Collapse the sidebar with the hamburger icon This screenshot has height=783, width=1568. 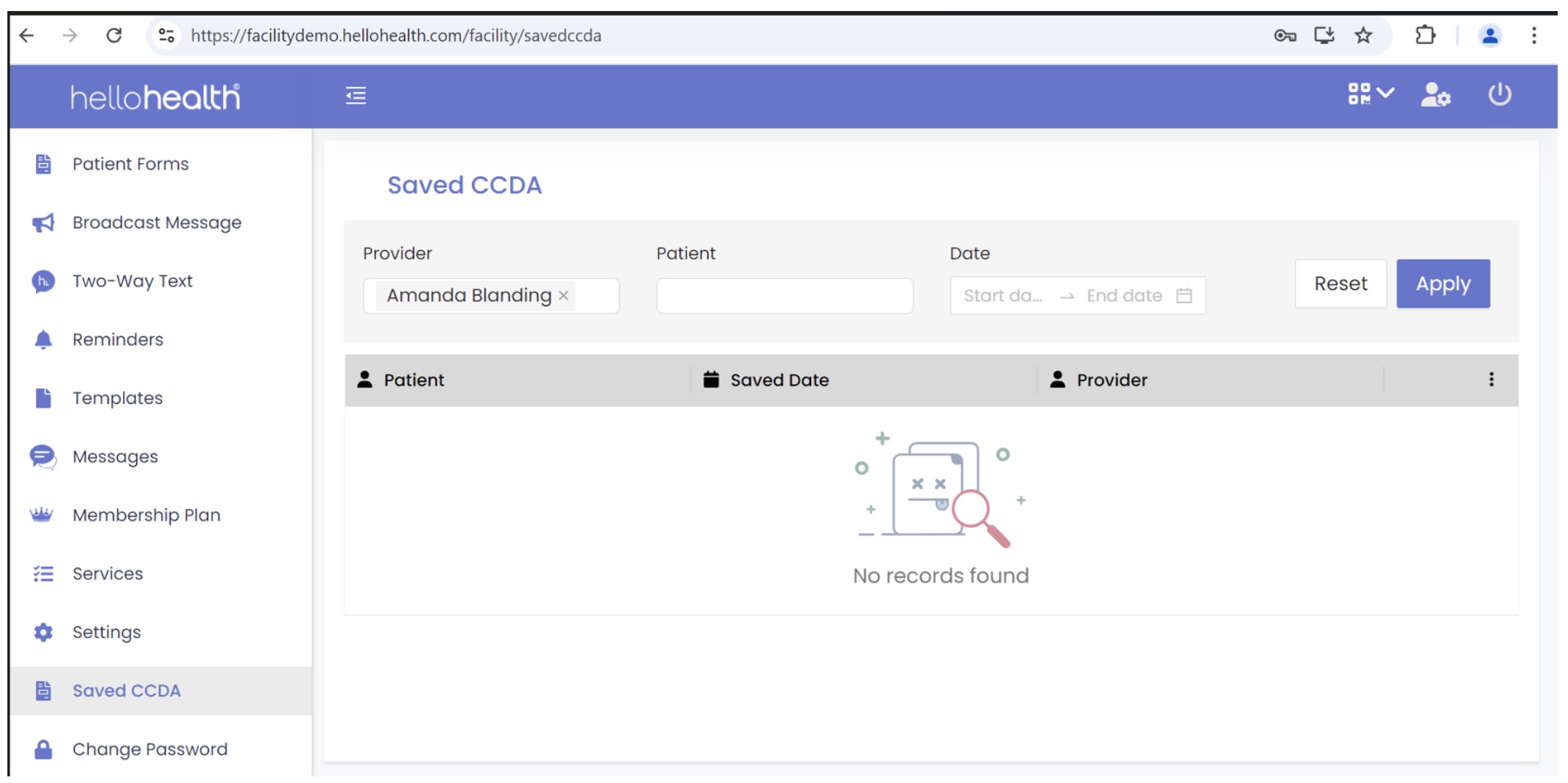356,96
